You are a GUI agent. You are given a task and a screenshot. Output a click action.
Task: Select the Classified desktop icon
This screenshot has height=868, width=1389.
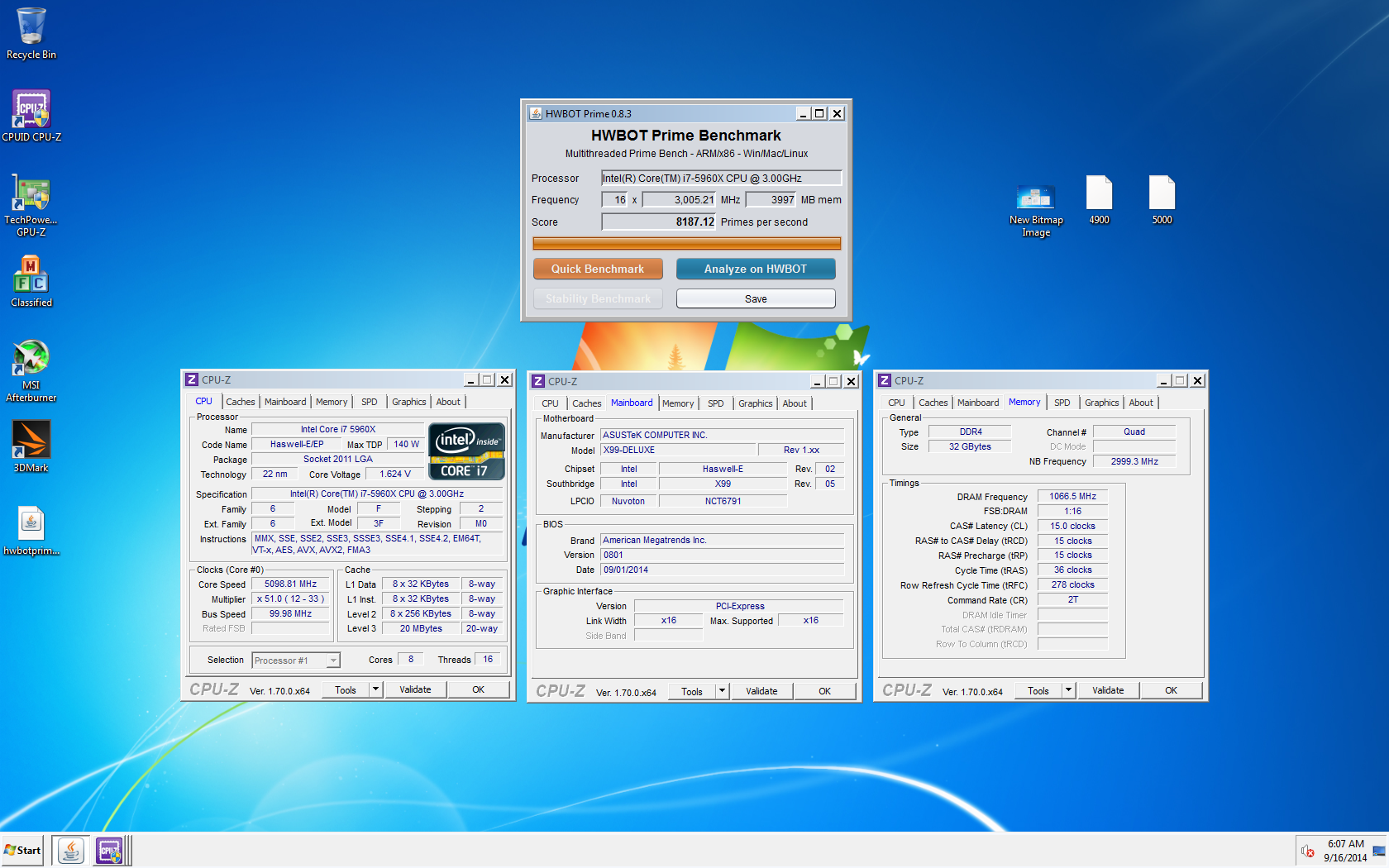31,281
